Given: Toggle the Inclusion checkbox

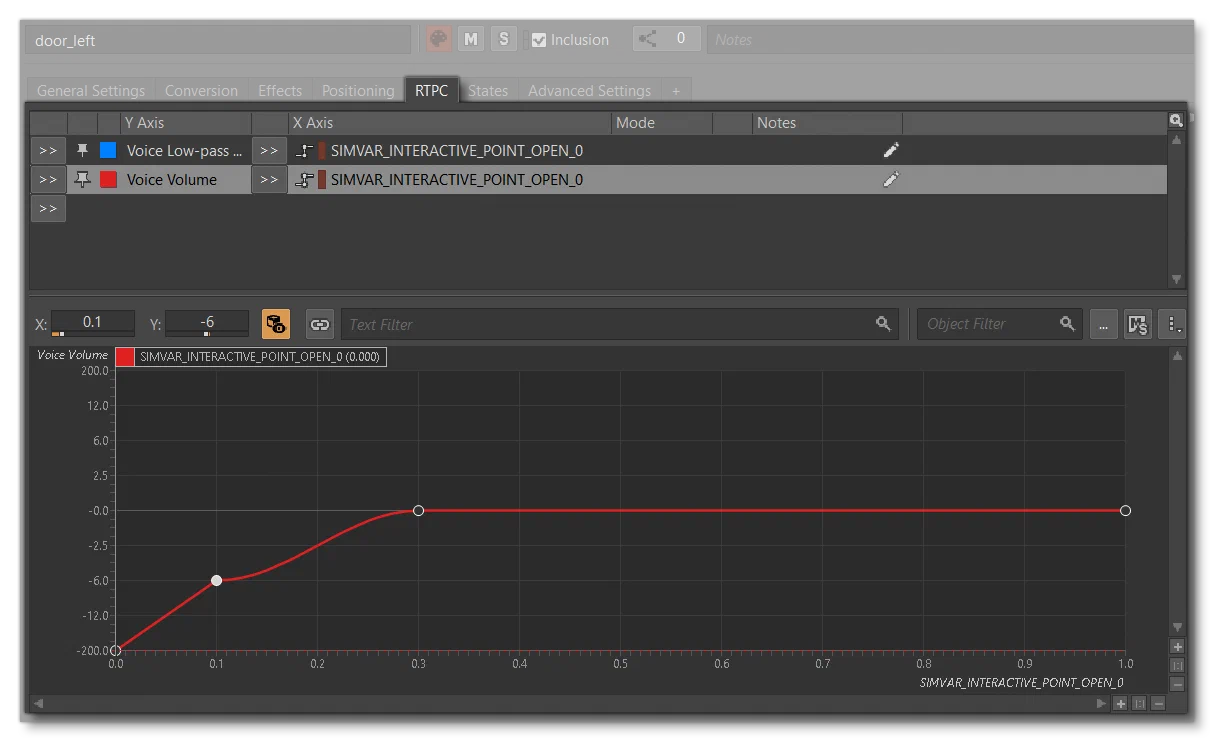Looking at the screenshot, I should (x=539, y=40).
